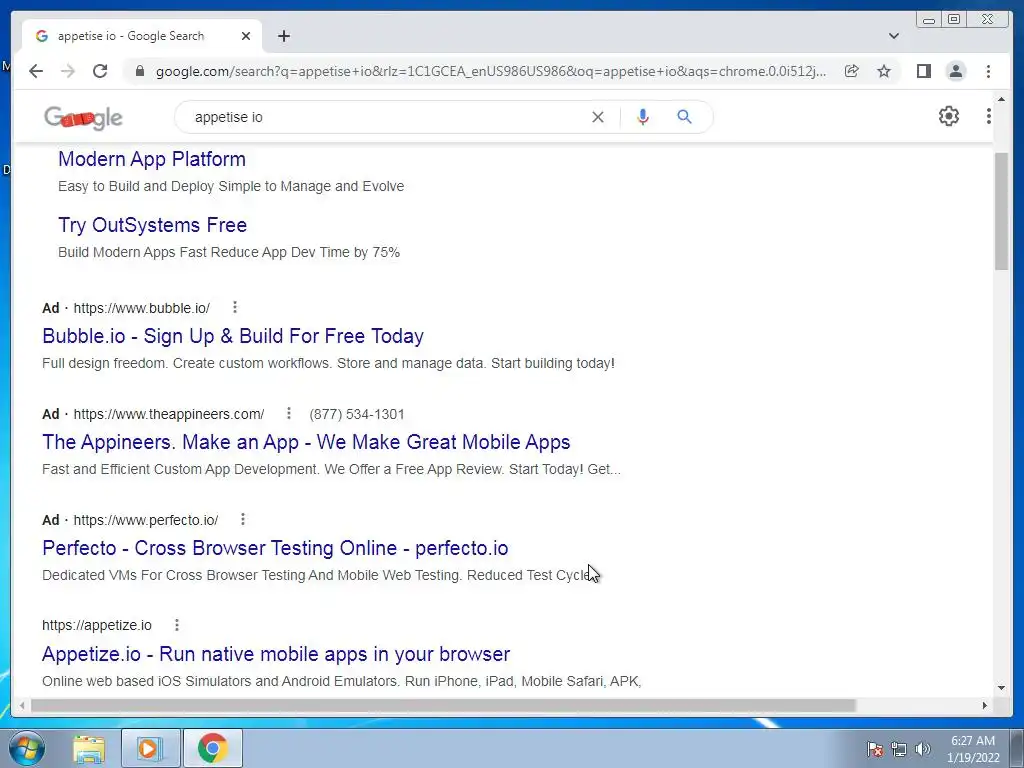The width and height of the screenshot is (1024, 768).
Task: Search by voice microphone icon
Action: pyautogui.click(x=643, y=117)
